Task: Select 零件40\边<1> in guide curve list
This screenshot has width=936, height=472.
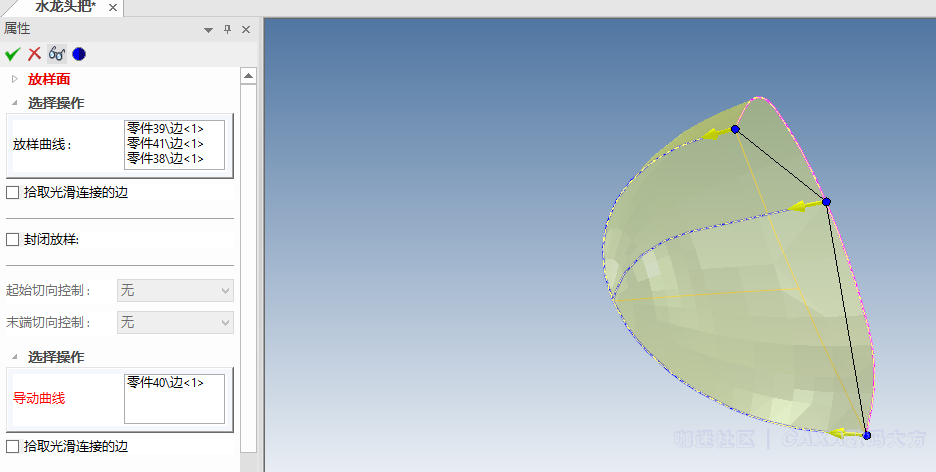Action: point(165,382)
